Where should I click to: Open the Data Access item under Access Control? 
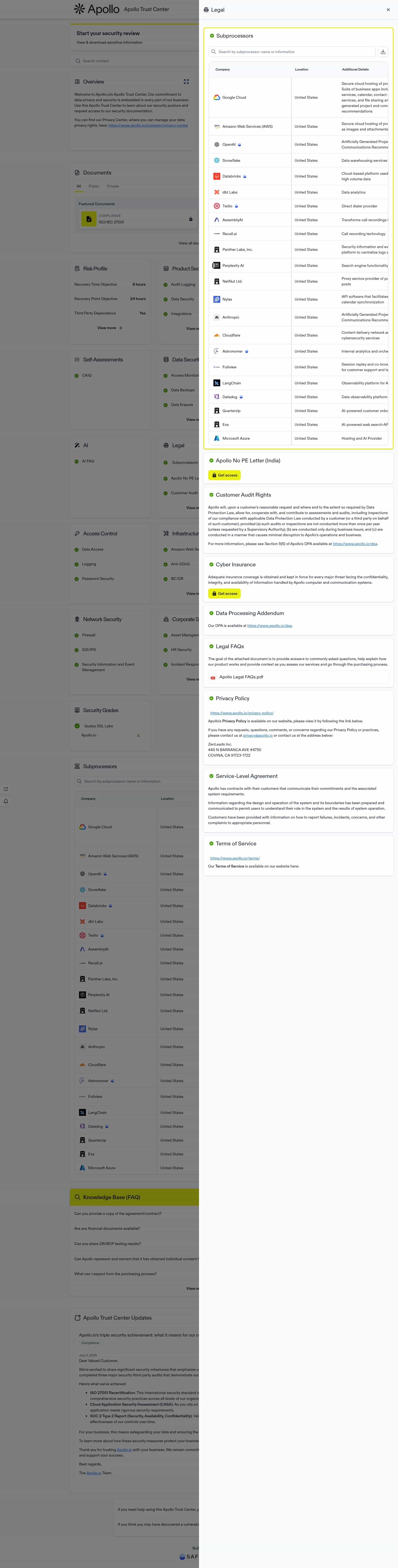click(x=93, y=550)
